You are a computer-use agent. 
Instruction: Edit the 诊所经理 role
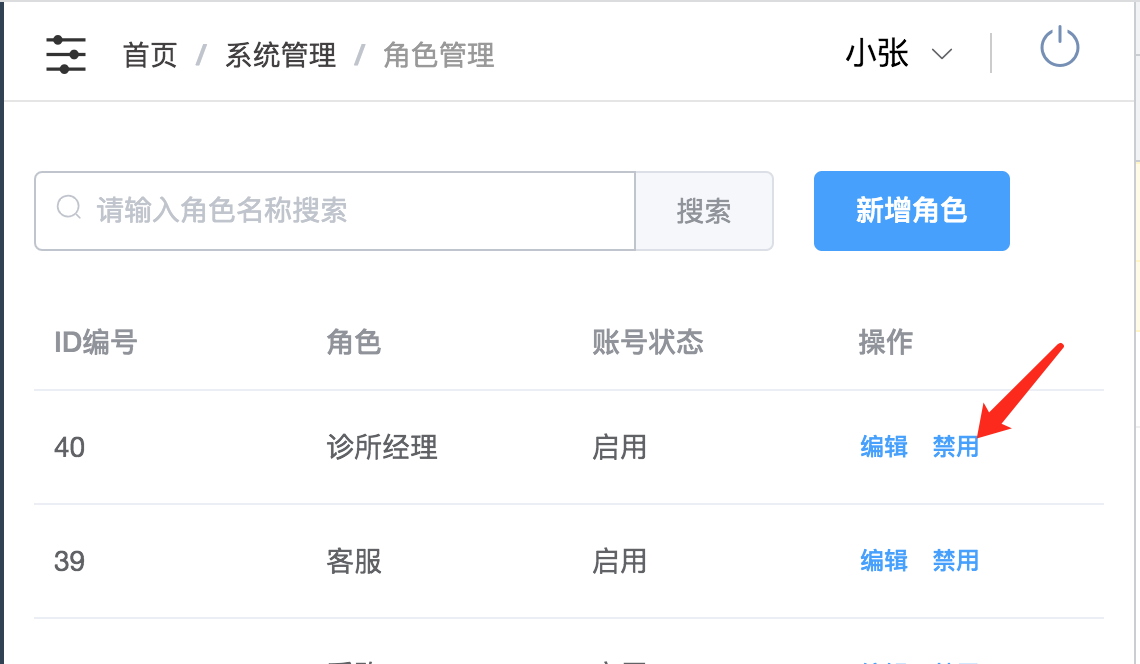point(884,447)
